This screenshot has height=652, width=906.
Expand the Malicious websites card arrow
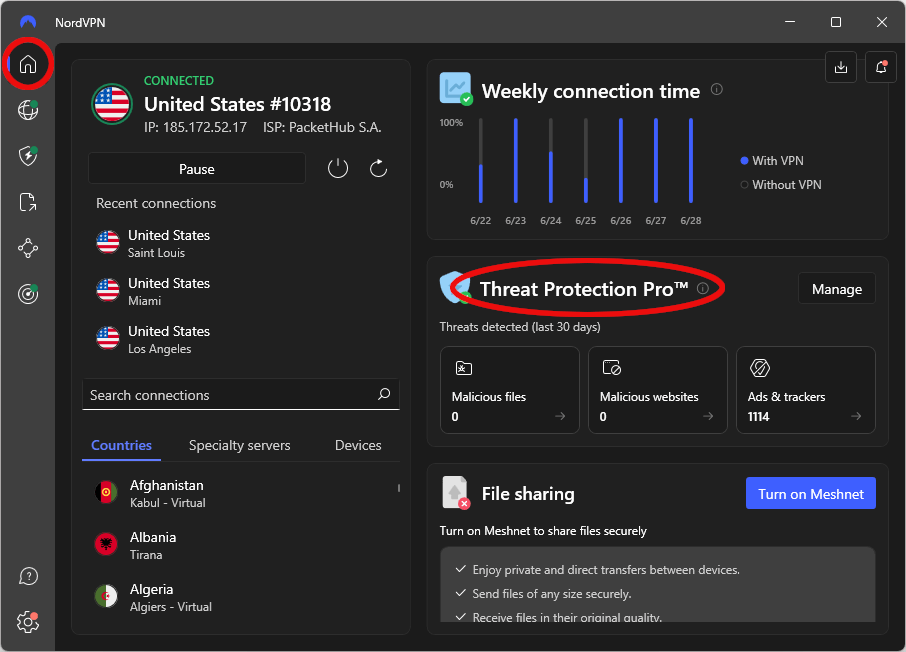tap(708, 416)
